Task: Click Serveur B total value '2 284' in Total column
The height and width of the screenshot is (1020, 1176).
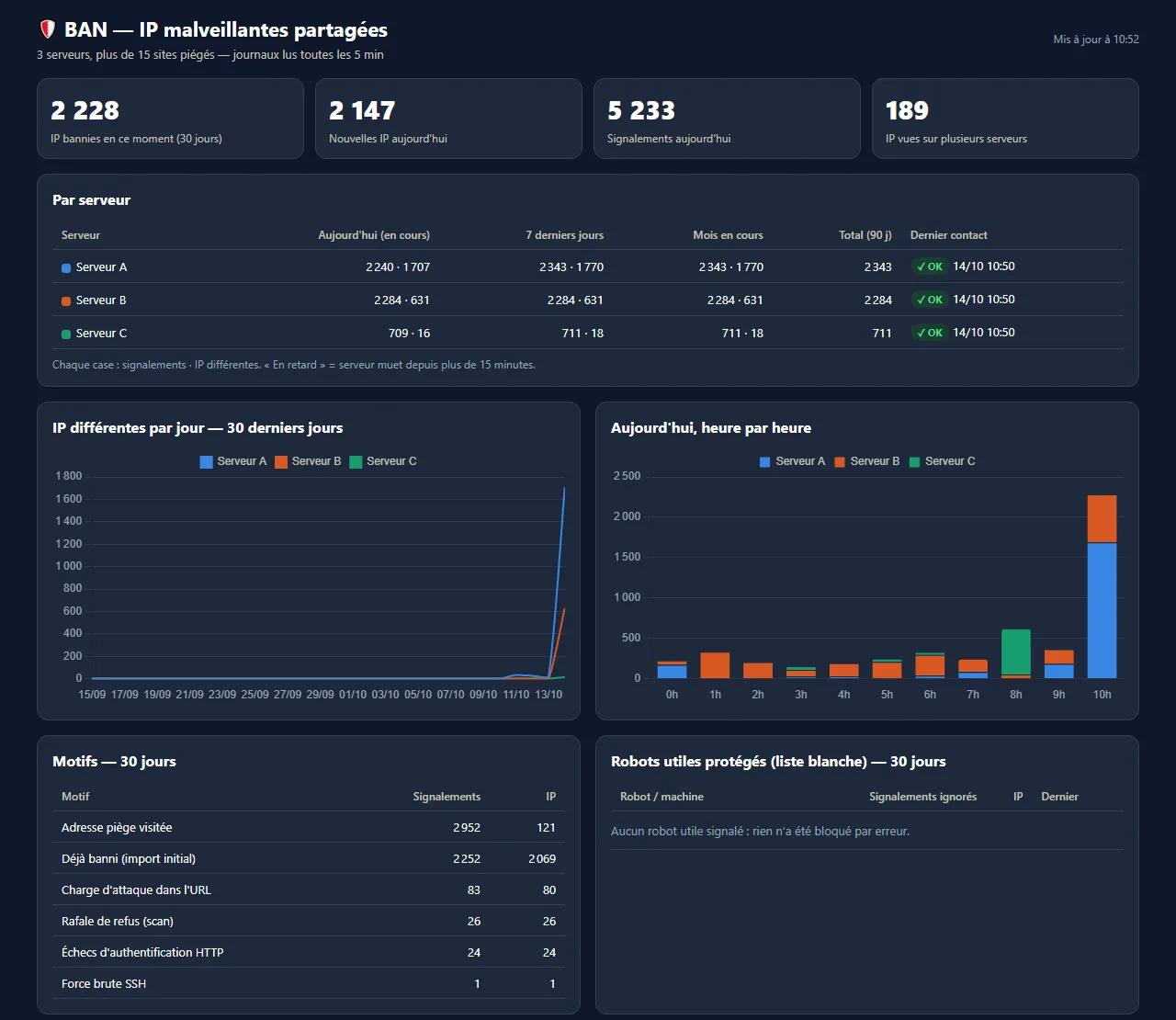Action: (x=878, y=300)
